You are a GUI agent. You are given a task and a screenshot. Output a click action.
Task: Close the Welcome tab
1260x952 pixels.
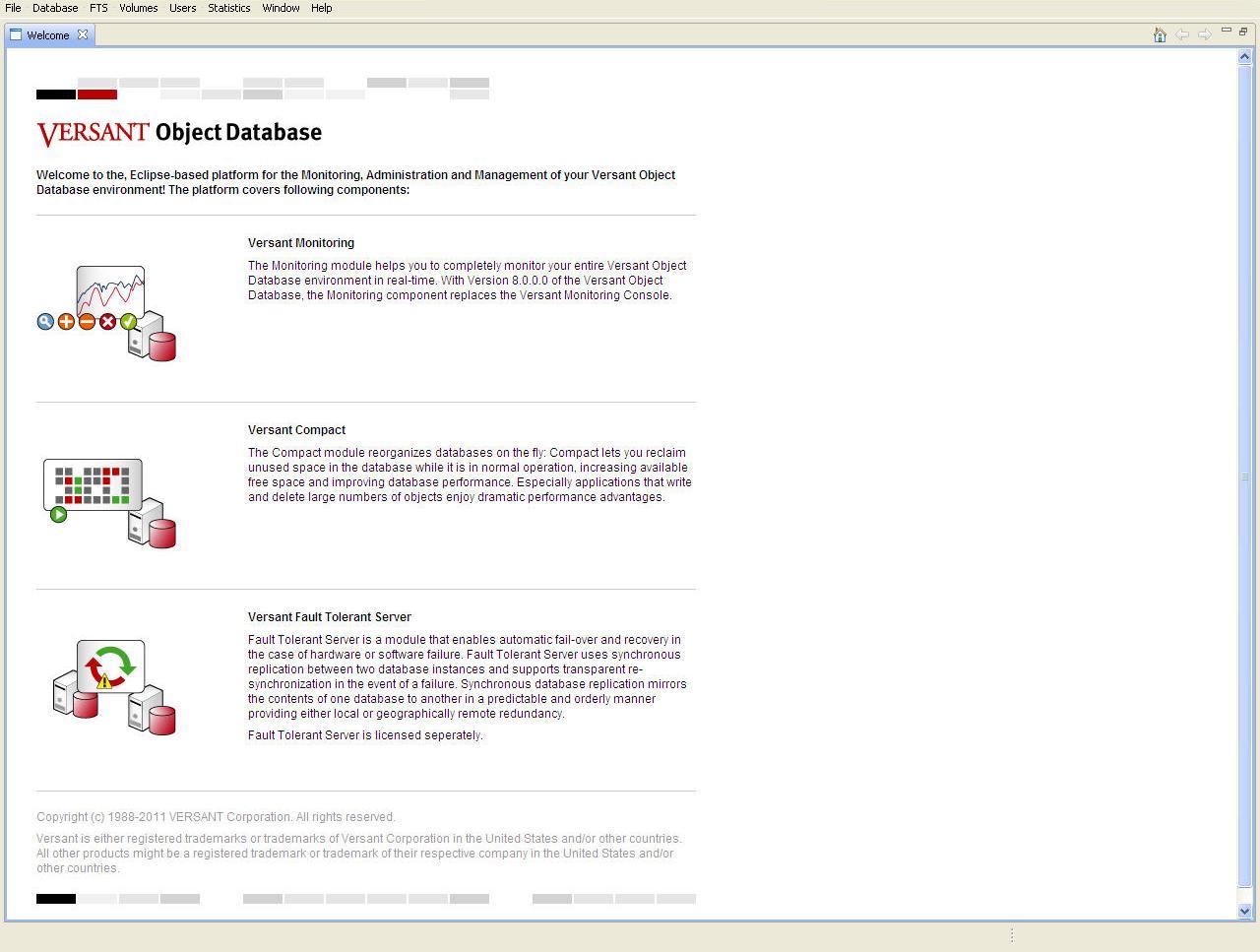(83, 34)
